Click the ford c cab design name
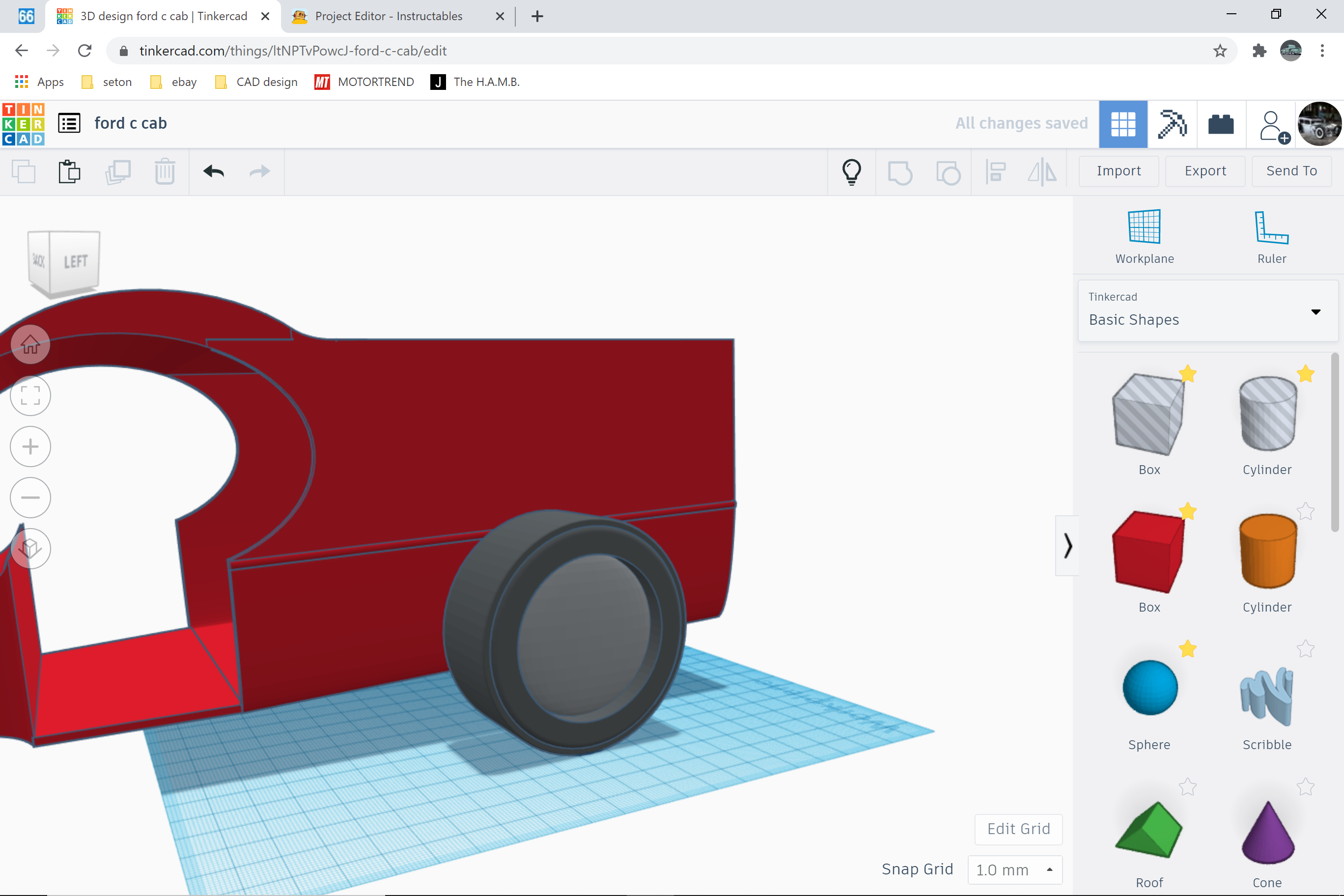The width and height of the screenshot is (1344, 896). [x=130, y=123]
